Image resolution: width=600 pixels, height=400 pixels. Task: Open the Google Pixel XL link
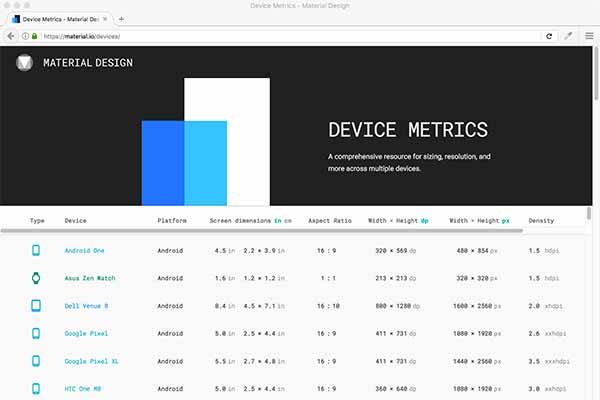(x=91, y=361)
